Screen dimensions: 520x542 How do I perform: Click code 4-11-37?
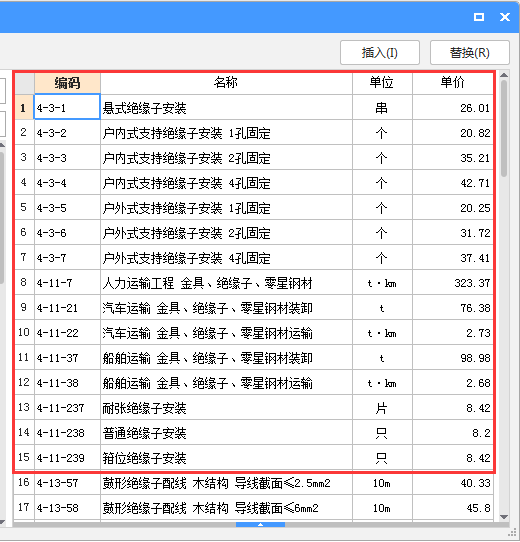click(x=58, y=358)
